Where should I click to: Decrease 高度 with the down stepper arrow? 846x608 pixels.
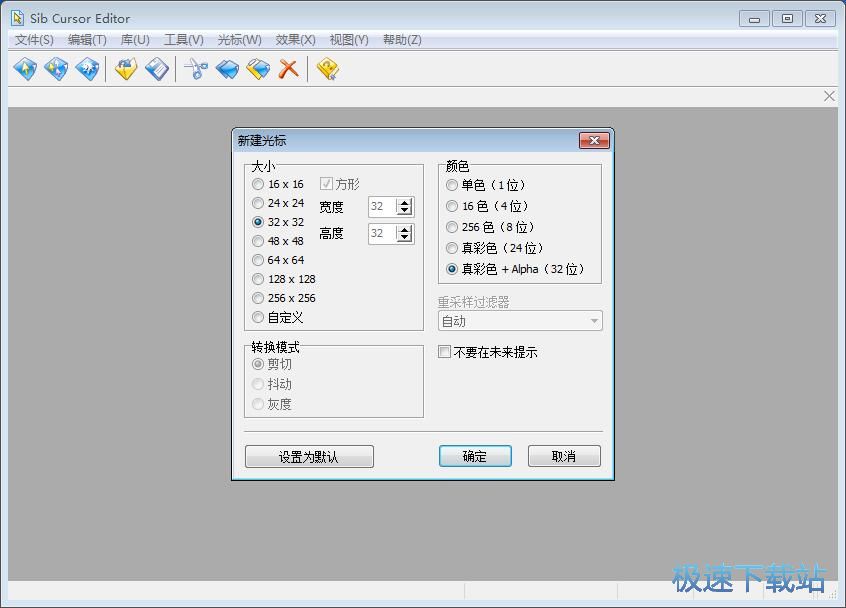pyautogui.click(x=403, y=238)
